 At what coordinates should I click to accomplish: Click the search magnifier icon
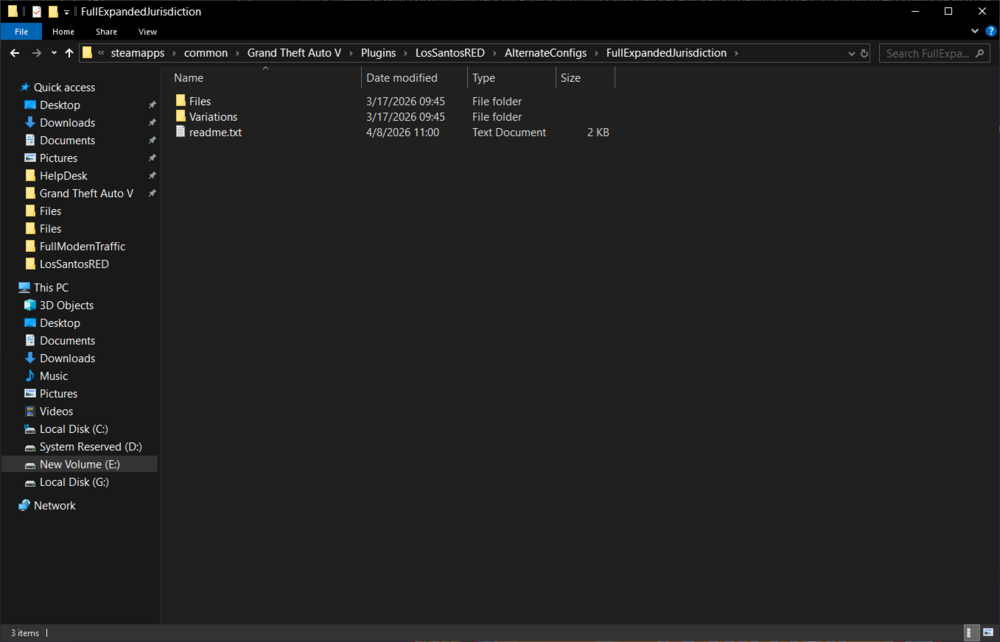980,54
